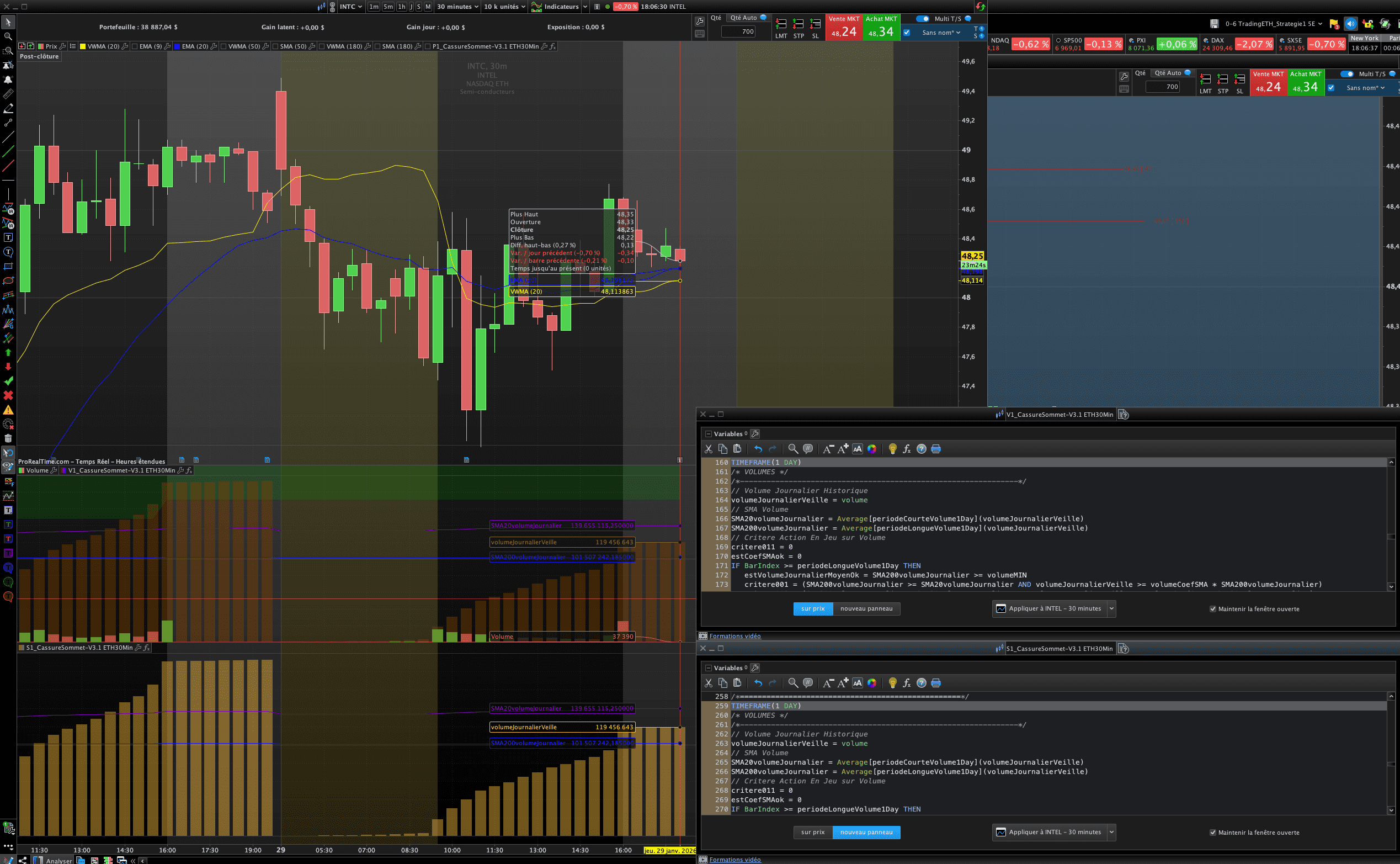The height and width of the screenshot is (864, 1400).
Task: Click the print icon in S1 editor toolbar
Action: 935,683
